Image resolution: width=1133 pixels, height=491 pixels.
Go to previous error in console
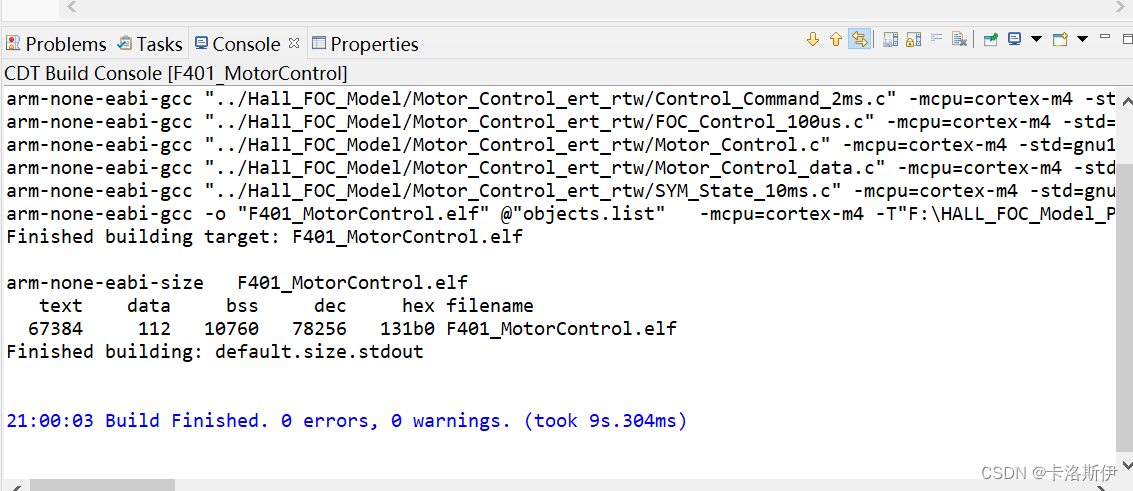coord(836,40)
